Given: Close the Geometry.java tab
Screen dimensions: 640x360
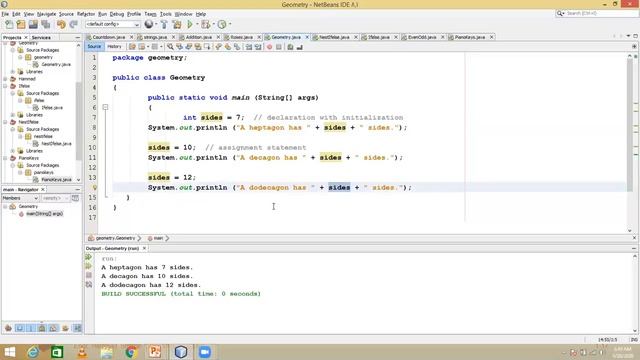Looking at the screenshot, I should click(307, 37).
